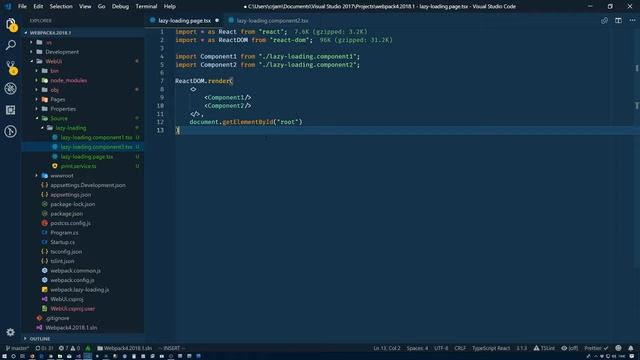Open the Debug menu
This screenshot has height=360, width=640.
(x=120, y=7)
